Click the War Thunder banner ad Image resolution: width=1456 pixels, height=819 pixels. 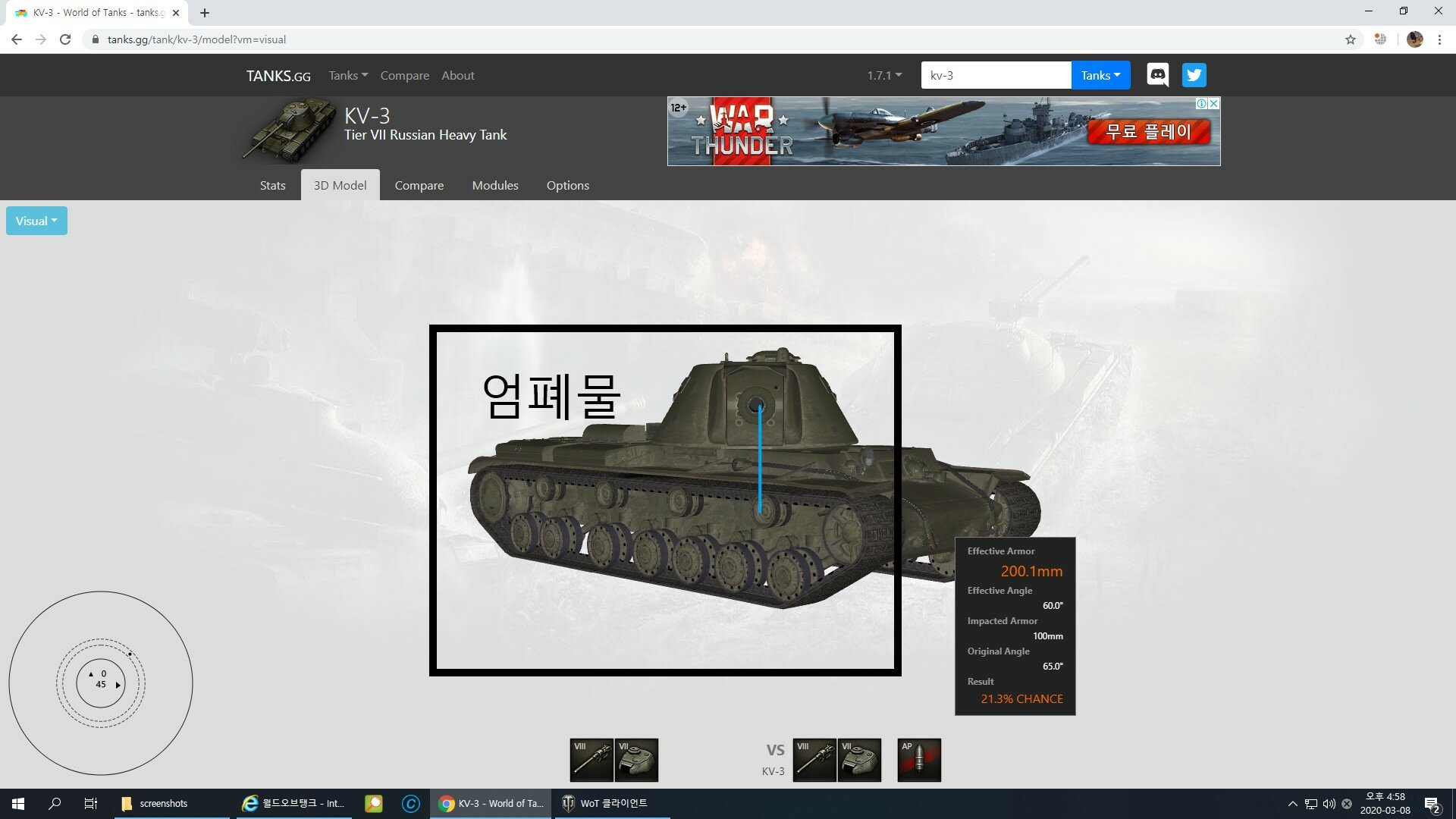pyautogui.click(x=943, y=130)
